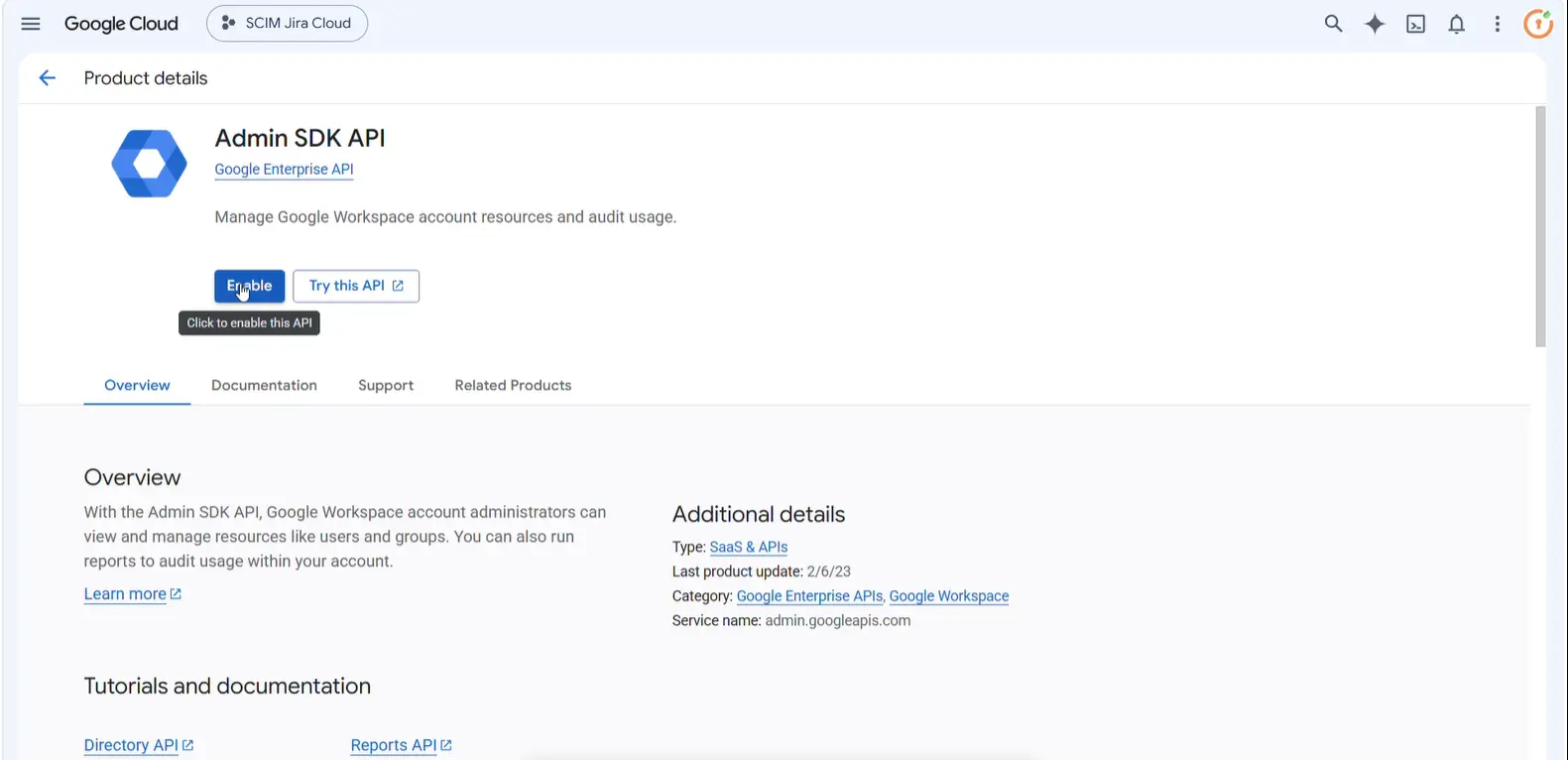The height and width of the screenshot is (760, 1568).
Task: Click the Manage Google Workspace account description
Action: point(445,217)
